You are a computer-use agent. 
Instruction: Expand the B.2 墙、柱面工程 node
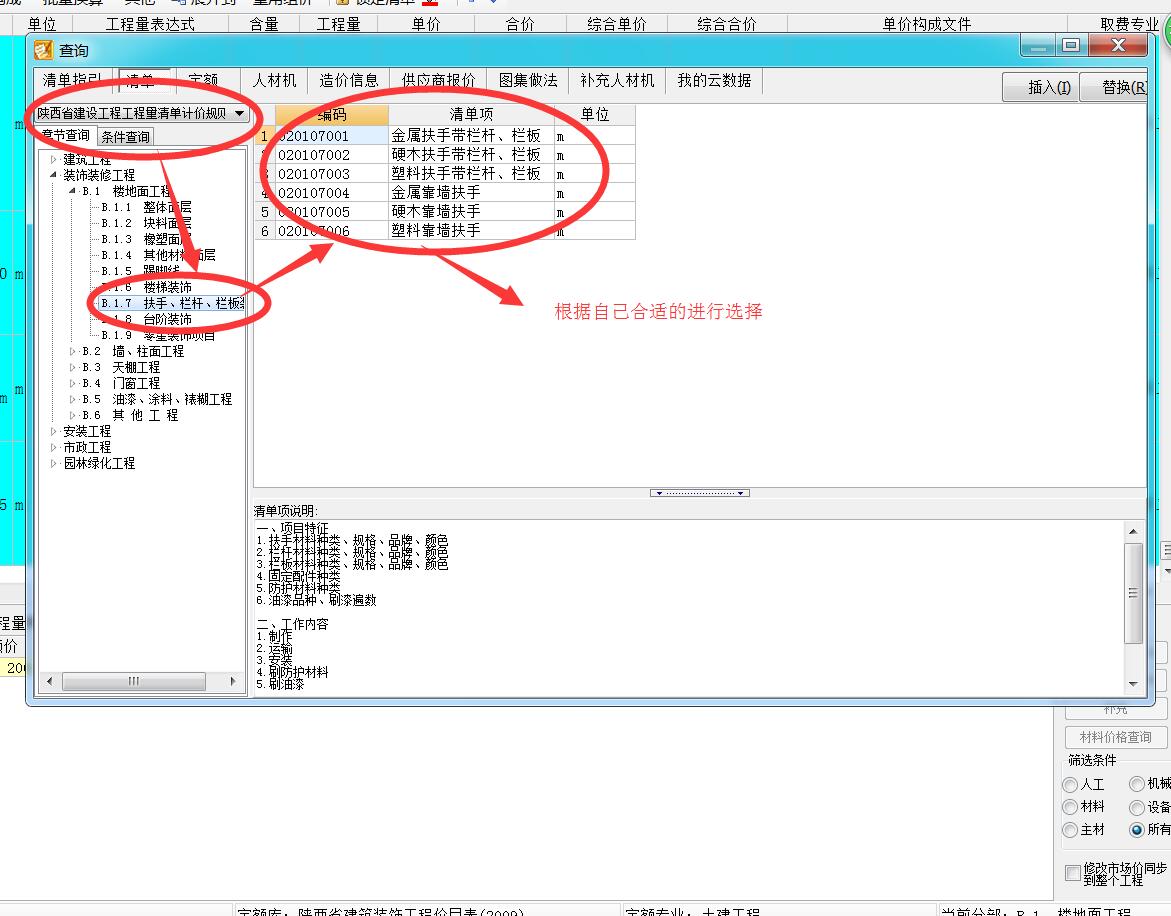pyautogui.click(x=72, y=351)
